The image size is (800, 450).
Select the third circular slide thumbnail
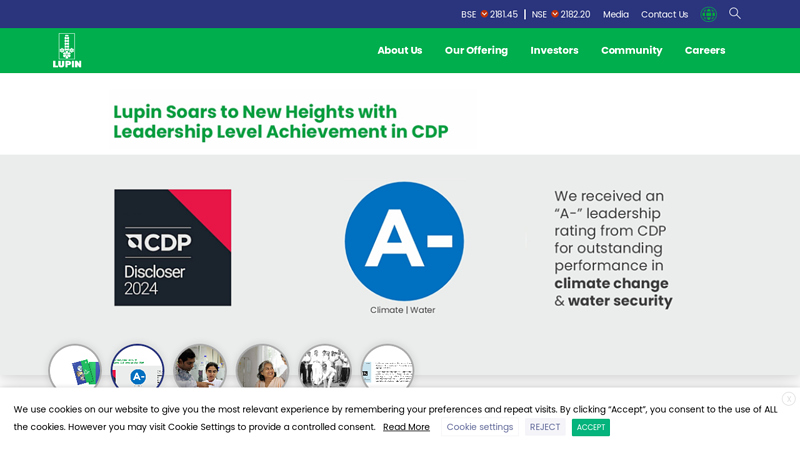coord(200,369)
